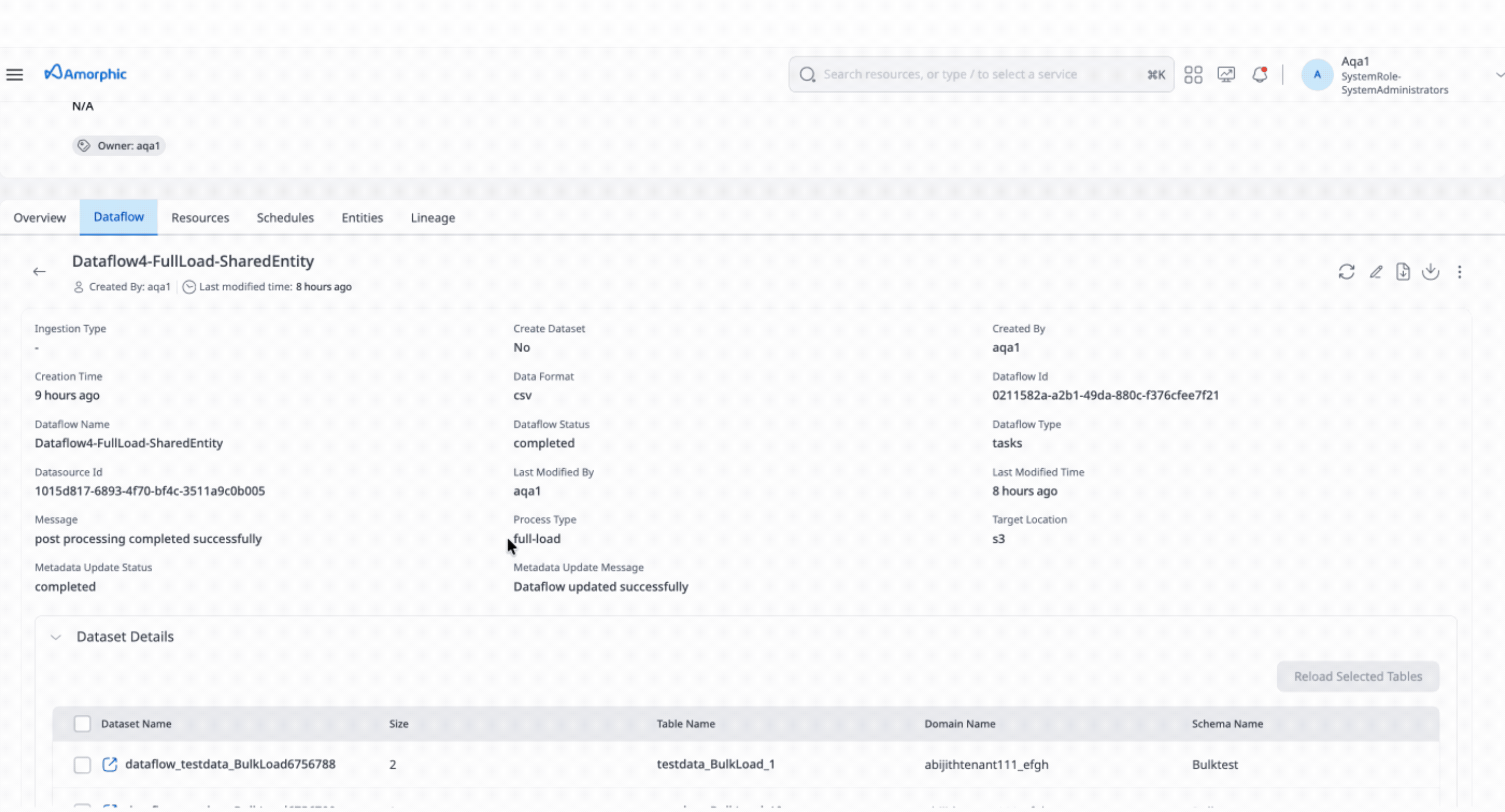This screenshot has width=1505, height=812.
Task: Click the Domain Name column header
Action: (960, 724)
